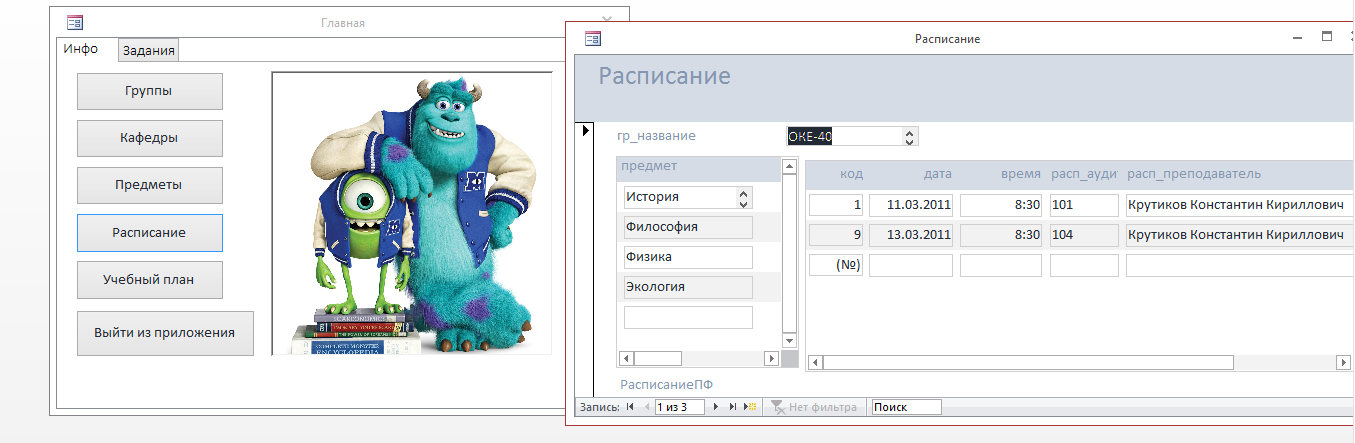Screen dimensions: 1355x443
Task: Click Главная window form icon
Action: 75,22
